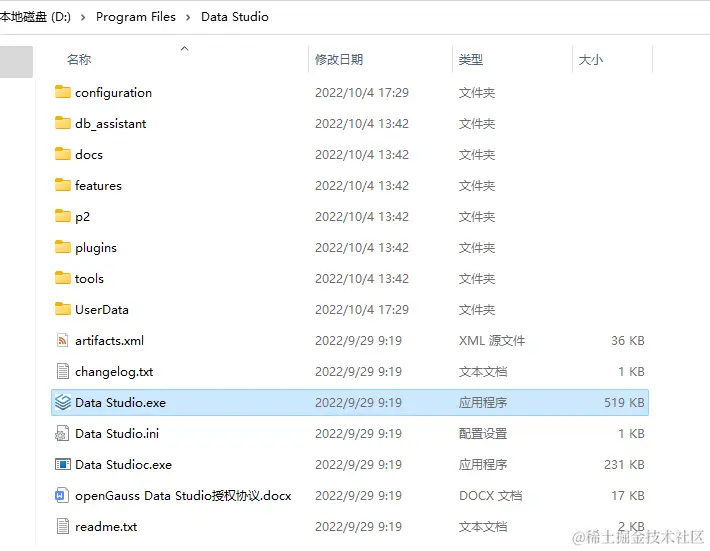Click the UserData folder icon

(62, 309)
